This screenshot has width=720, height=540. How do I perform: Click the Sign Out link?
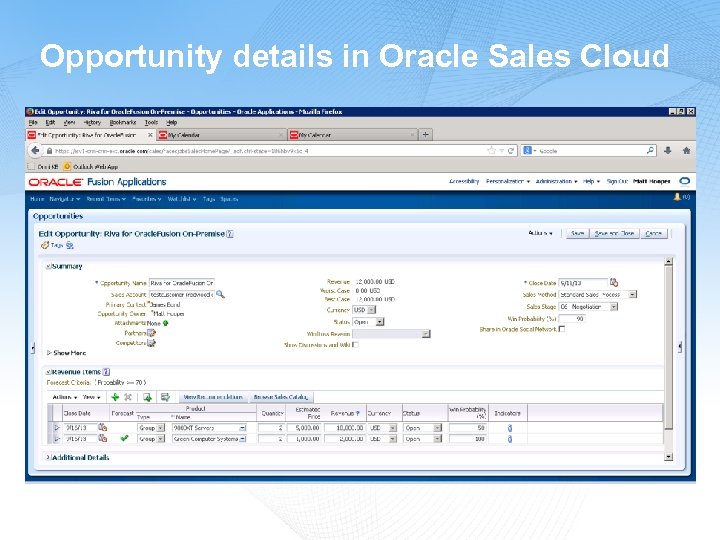617,181
